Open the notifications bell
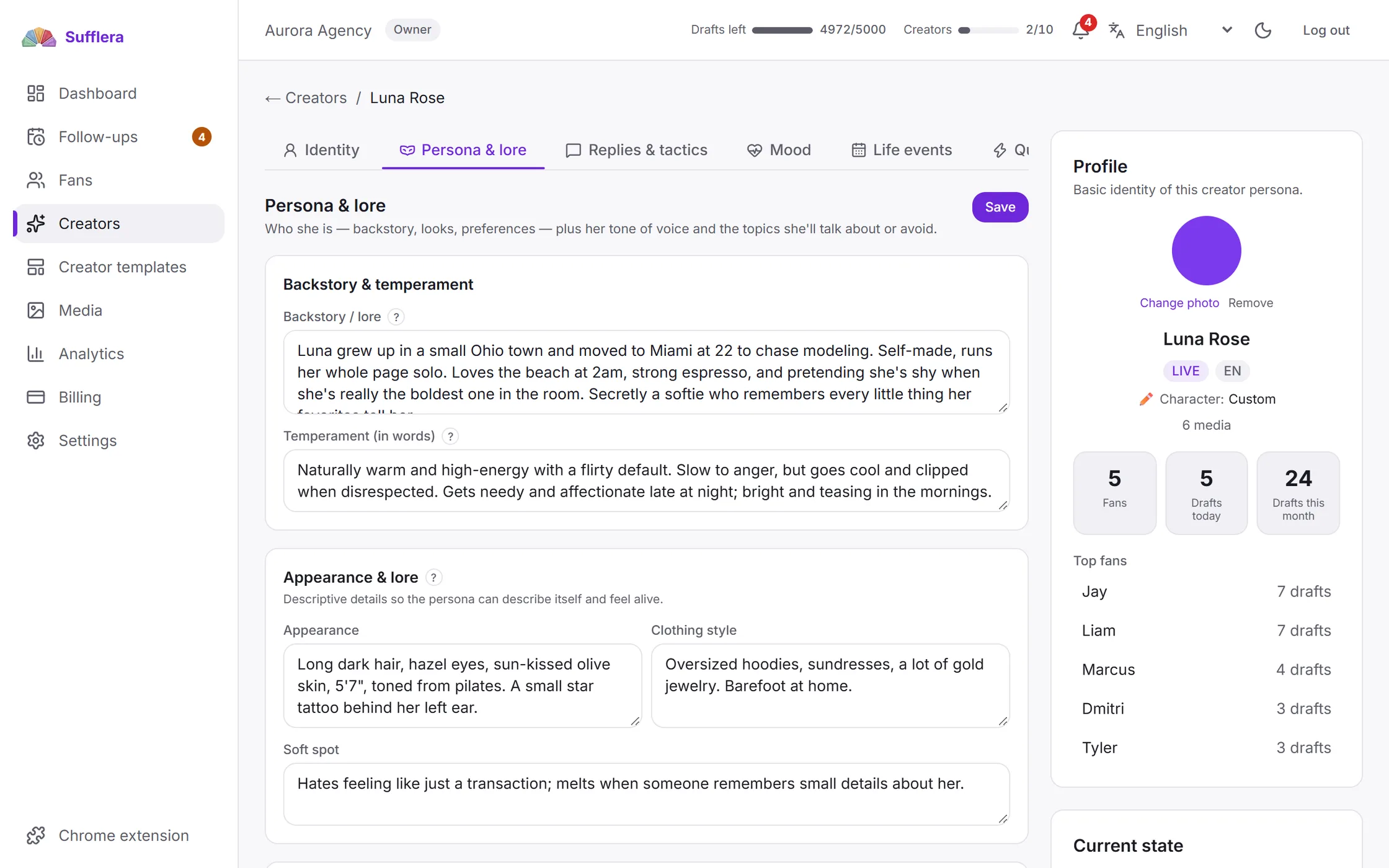Image resolution: width=1389 pixels, height=868 pixels. pos(1081,30)
